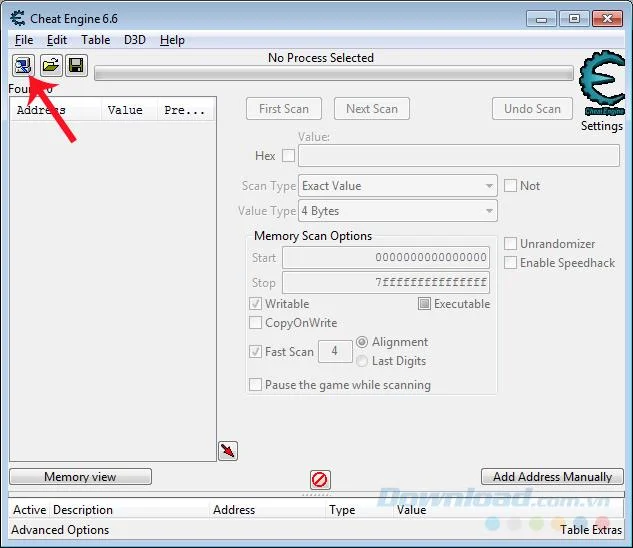Click the No Process Selected label

point(321,58)
